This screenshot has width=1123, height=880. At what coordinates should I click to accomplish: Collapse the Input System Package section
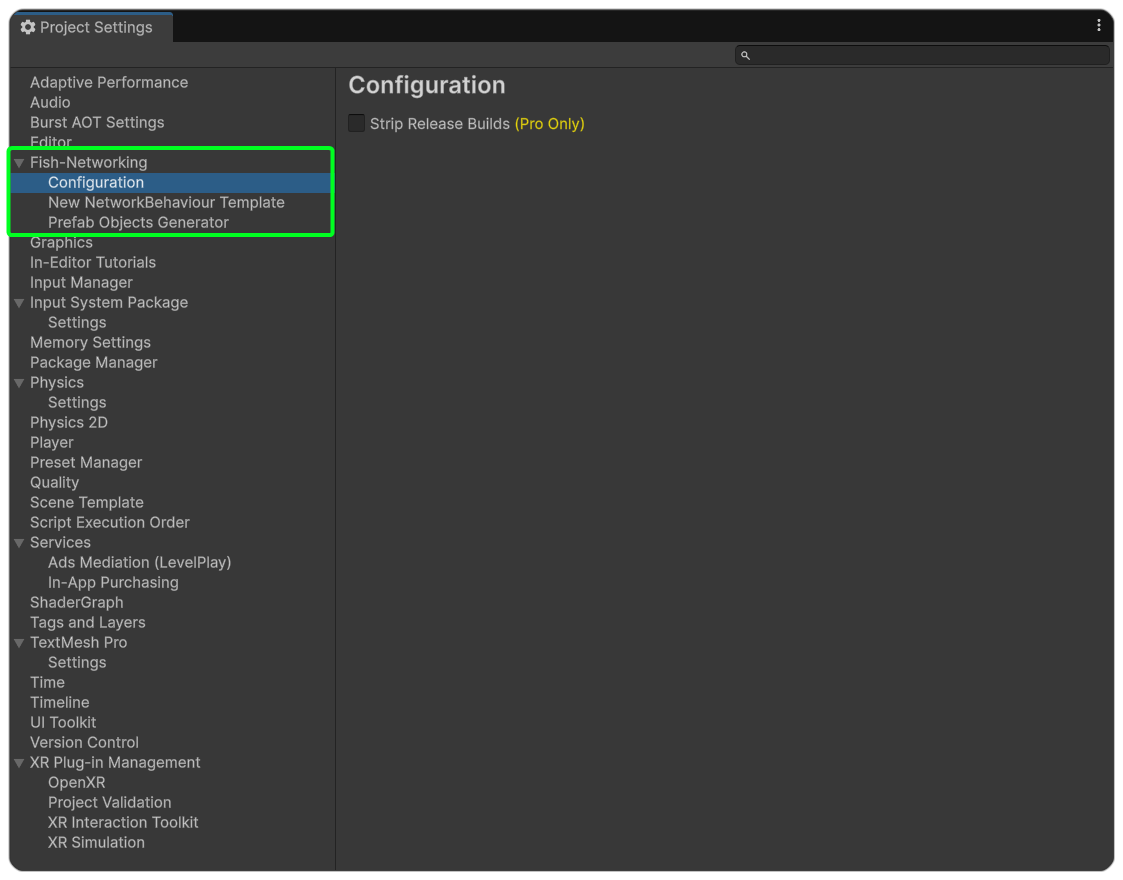[x=19, y=302]
